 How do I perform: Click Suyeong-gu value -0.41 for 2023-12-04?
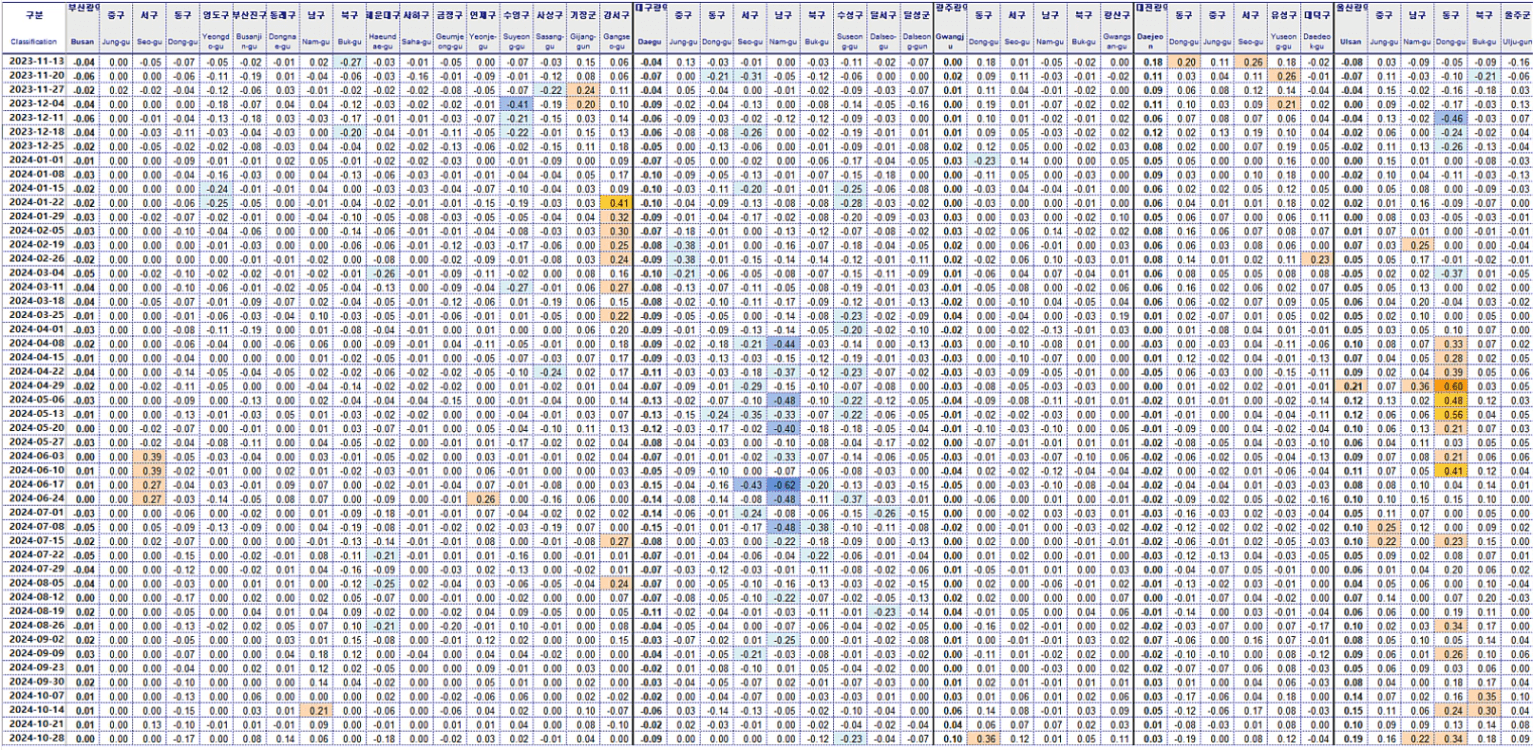click(x=518, y=103)
